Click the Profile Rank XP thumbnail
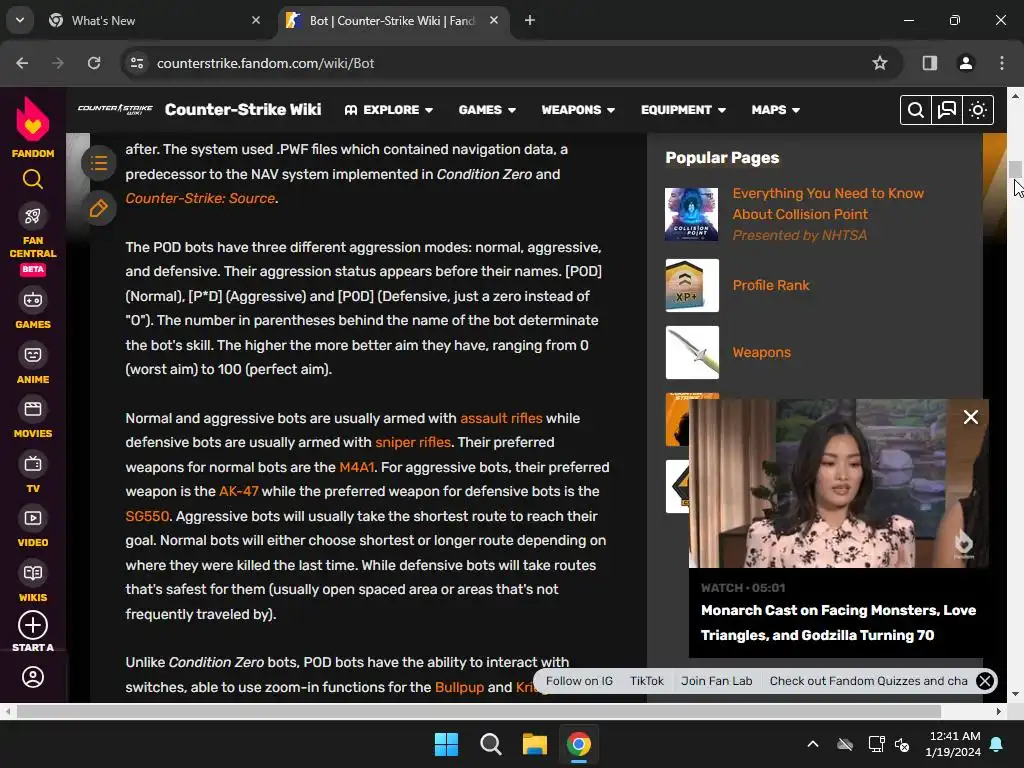This screenshot has height=768, width=1024. 692,285
